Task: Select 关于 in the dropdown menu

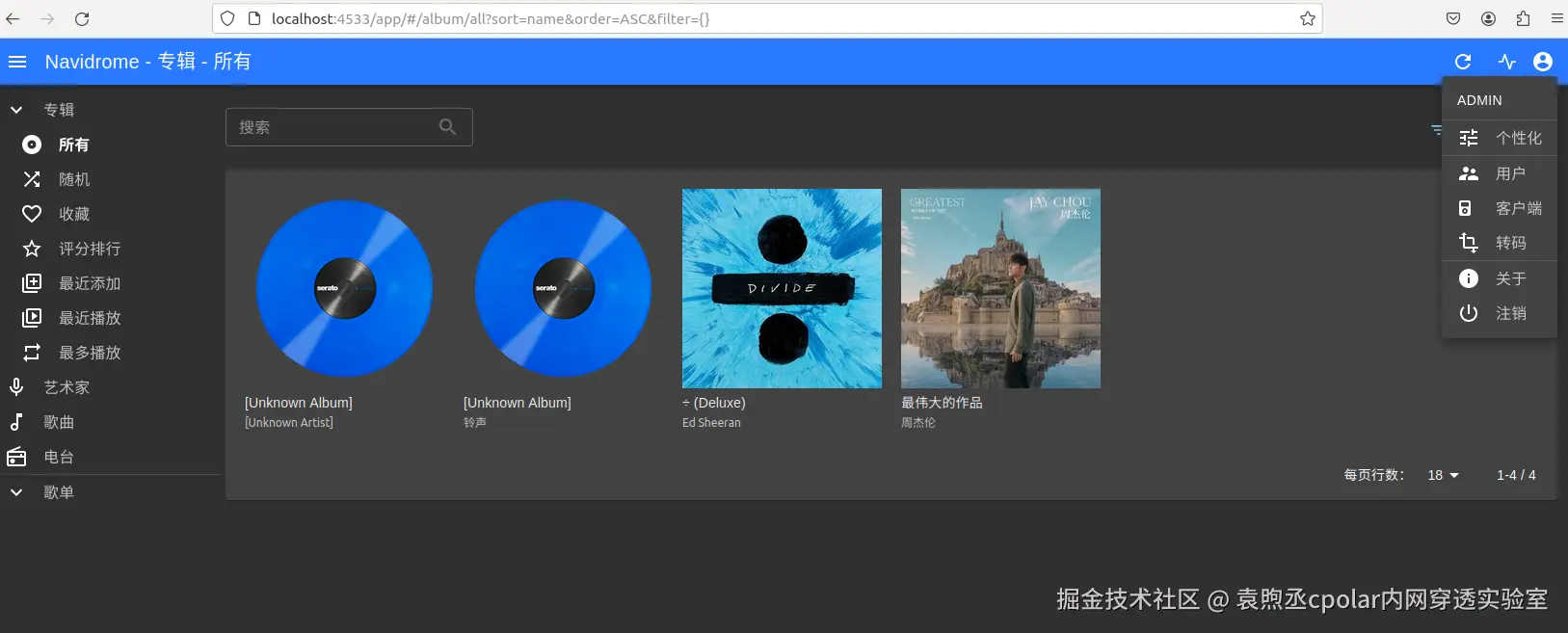Action: coord(1500,278)
